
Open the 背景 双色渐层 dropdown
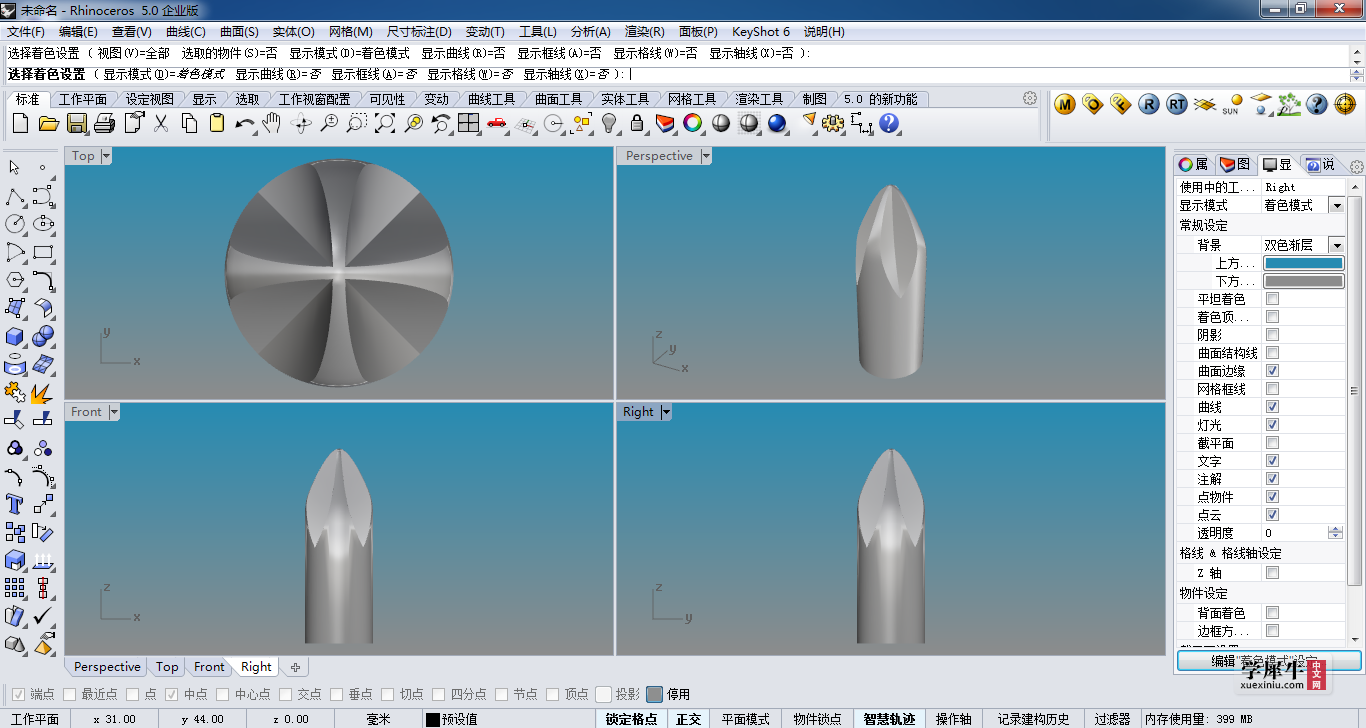tap(1335, 245)
